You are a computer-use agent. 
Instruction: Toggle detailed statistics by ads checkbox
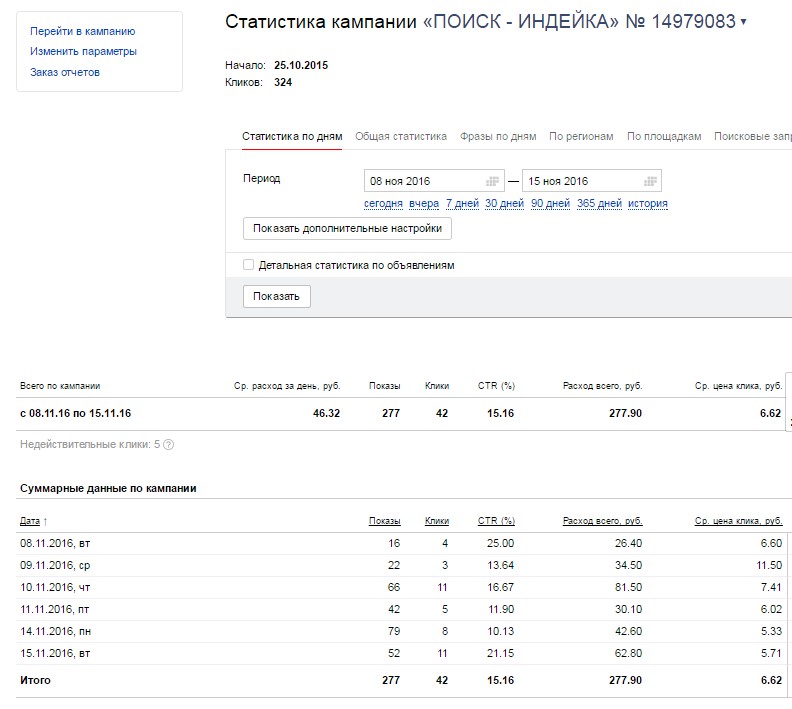[249, 266]
